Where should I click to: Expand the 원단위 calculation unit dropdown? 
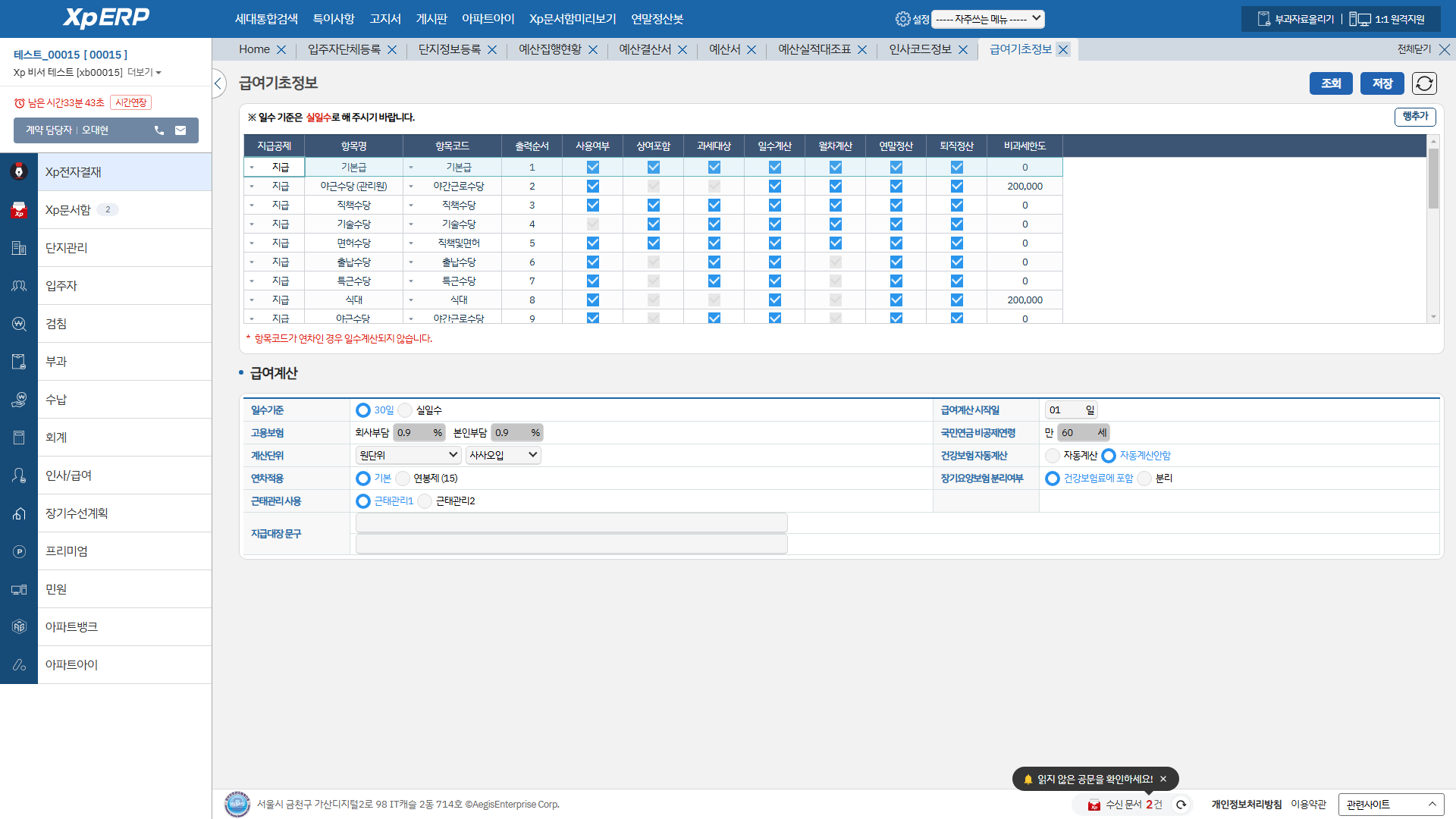(x=408, y=455)
